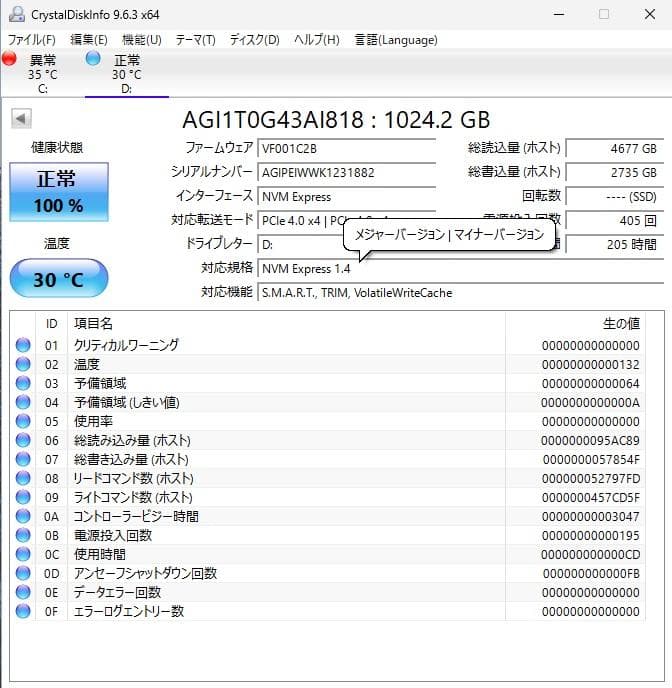Select the リードコマンド数 (ホスト) row
The height and width of the screenshot is (688, 672).
coord(328,478)
